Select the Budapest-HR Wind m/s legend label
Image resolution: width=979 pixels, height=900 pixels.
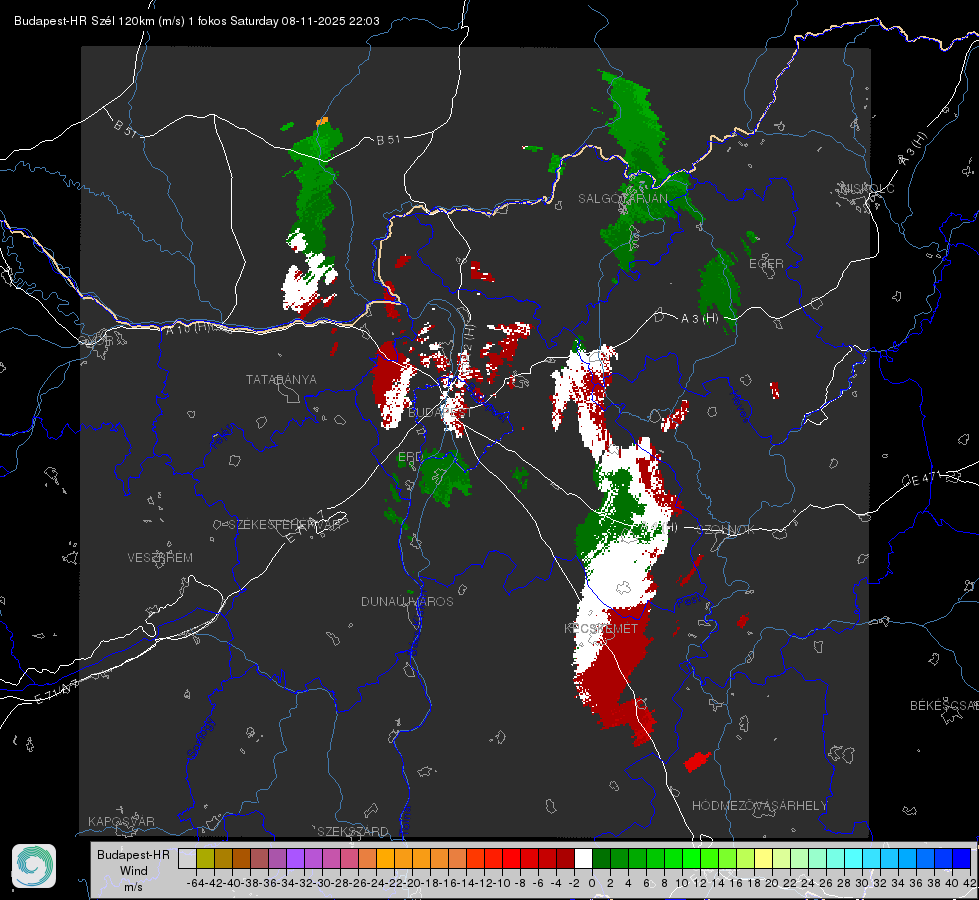[x=134, y=871]
